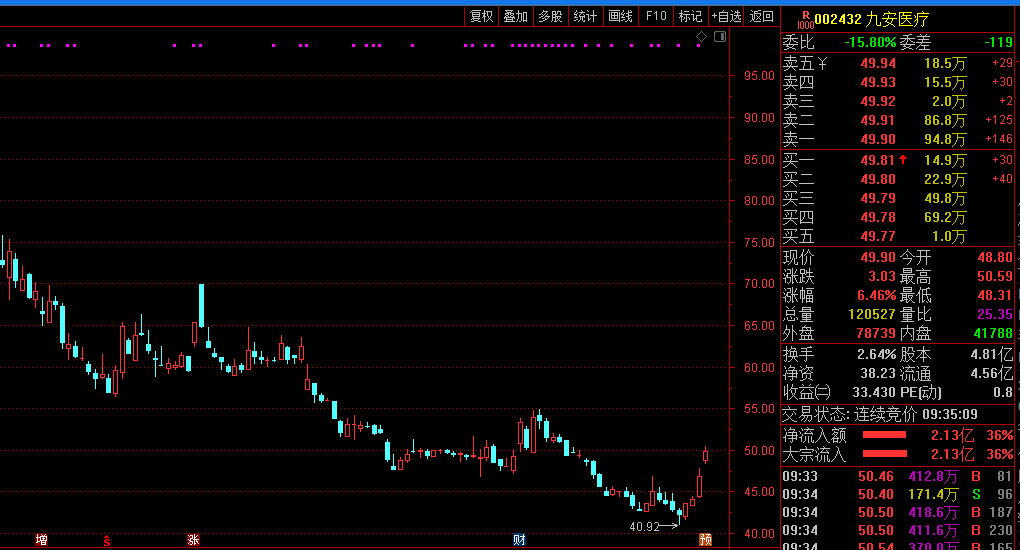
Task: Click the R 1000 badge beside stock code
Action: (x=804, y=19)
